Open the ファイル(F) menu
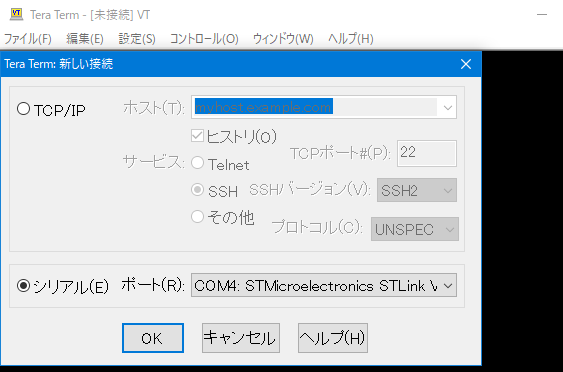Image resolution: width=563 pixels, height=372 pixels. 28,38
